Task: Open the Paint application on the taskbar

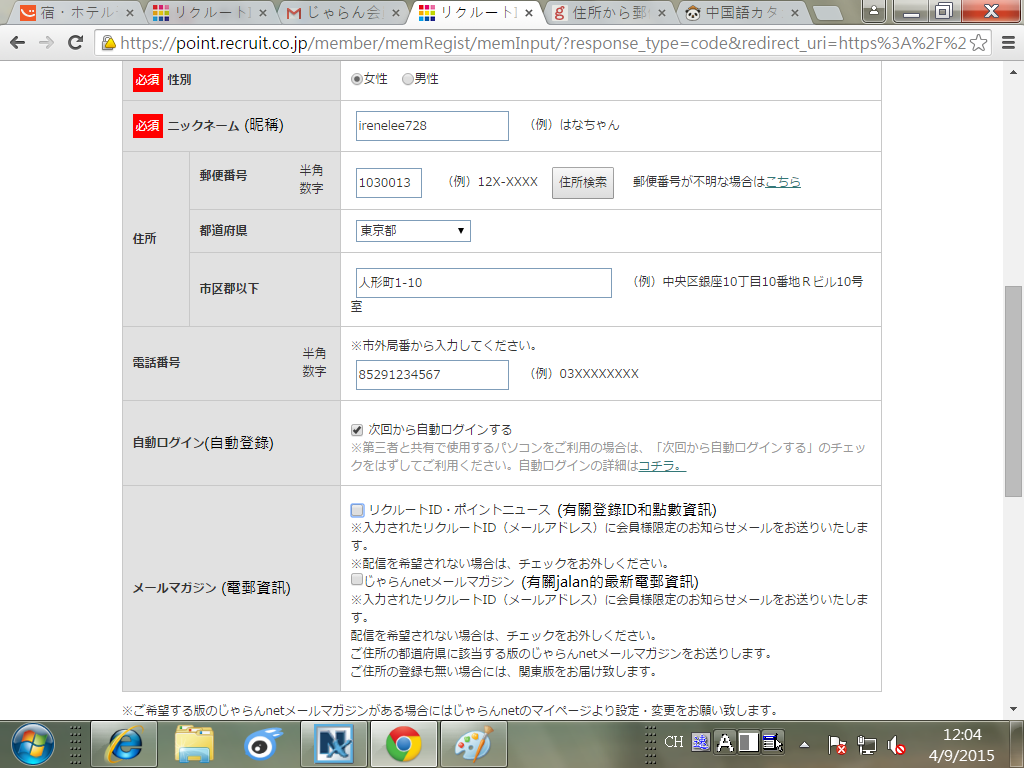Action: (474, 744)
